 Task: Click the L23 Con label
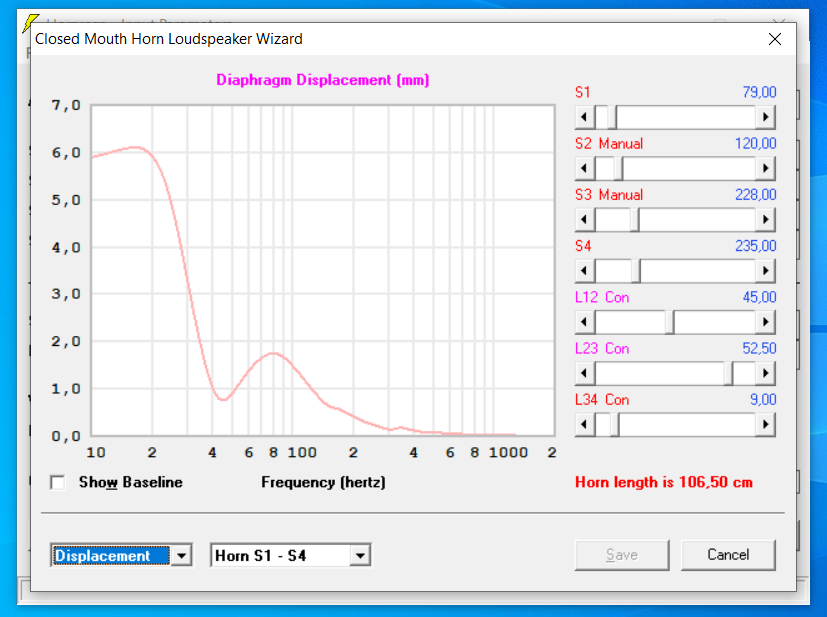(602, 349)
